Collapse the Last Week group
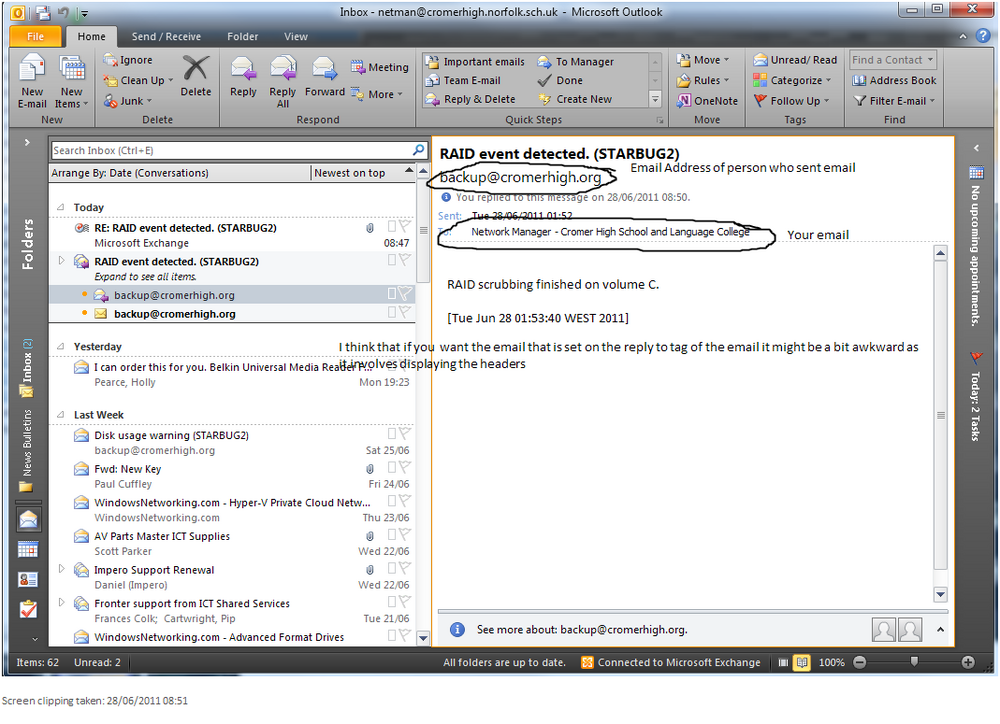The height and width of the screenshot is (724, 1000). pos(61,415)
